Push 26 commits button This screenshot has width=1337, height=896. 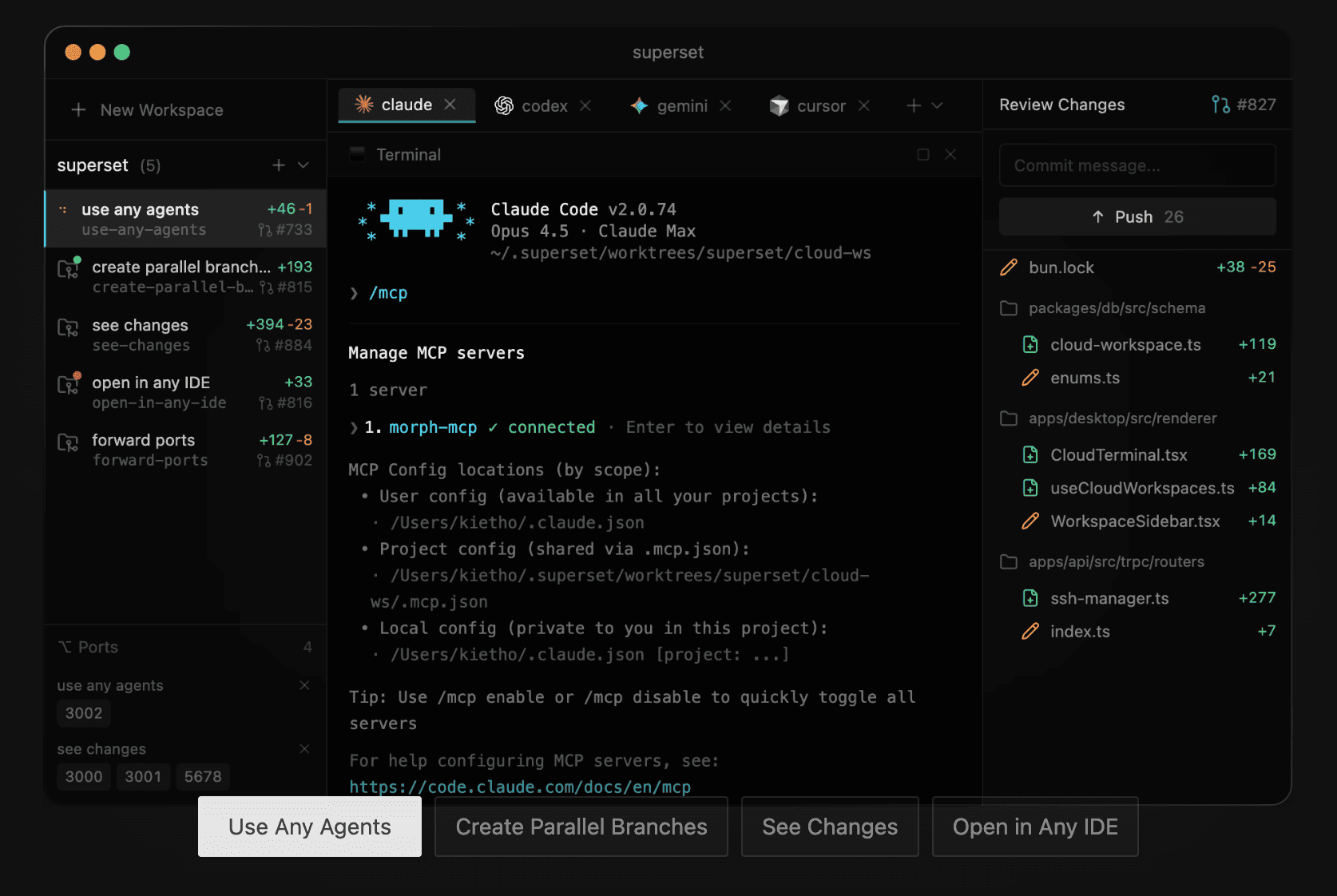(1137, 217)
